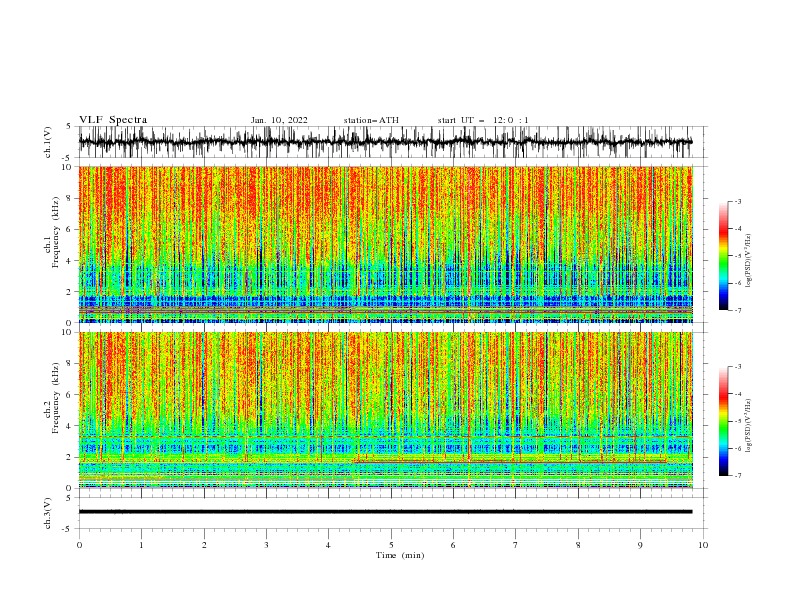Click the "6" tick on ch.1 frequency axis
Viewport: 792px width, 612px height.
coord(70,229)
